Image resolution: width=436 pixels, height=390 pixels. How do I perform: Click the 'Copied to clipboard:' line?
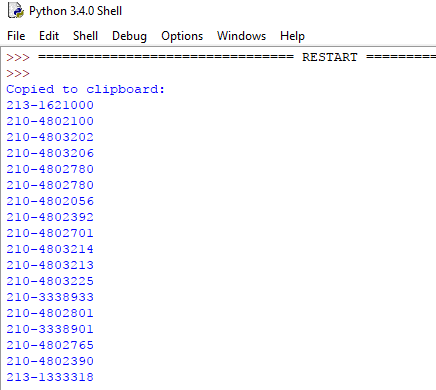coord(85,89)
